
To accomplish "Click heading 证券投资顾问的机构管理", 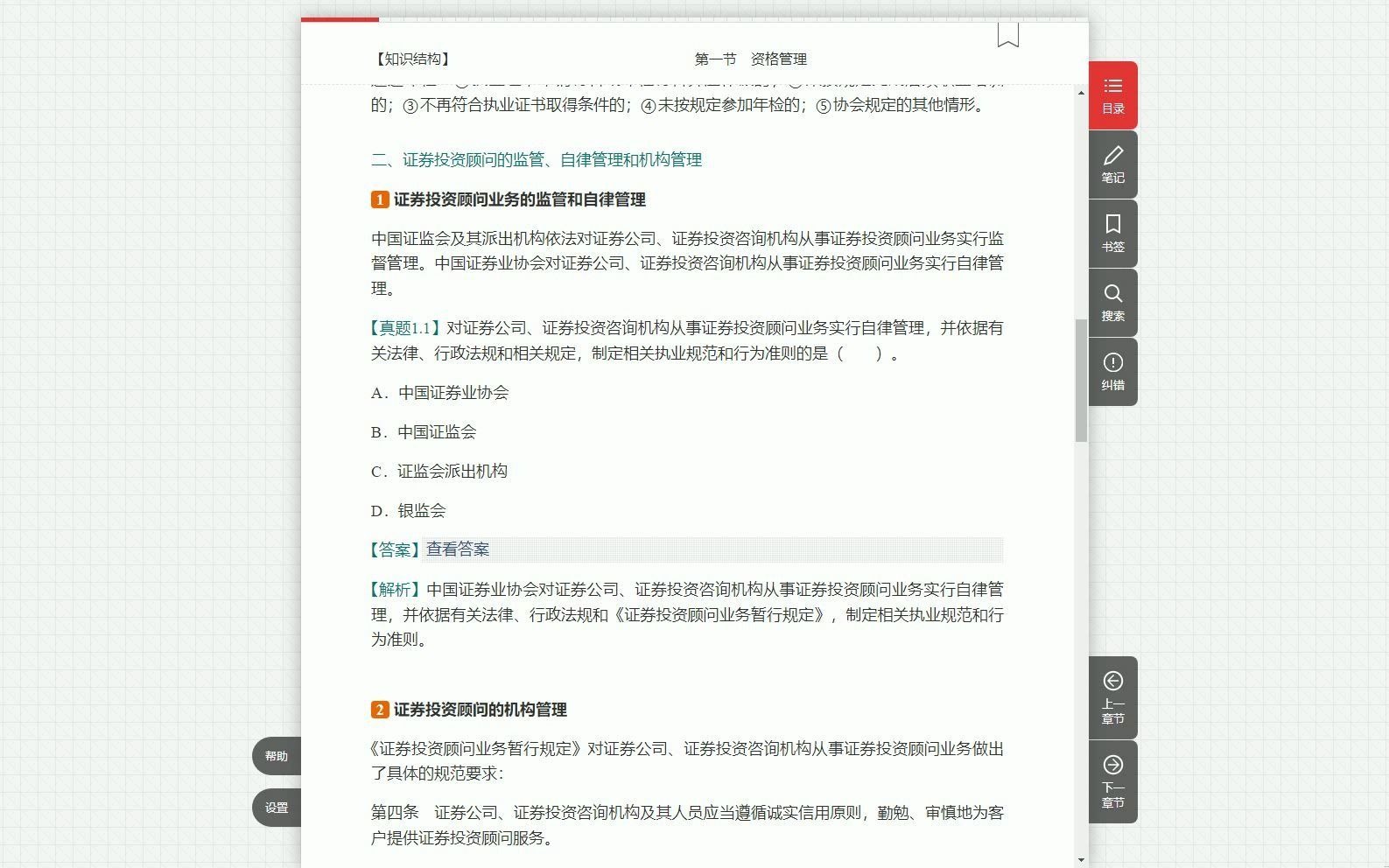I will (x=481, y=710).
